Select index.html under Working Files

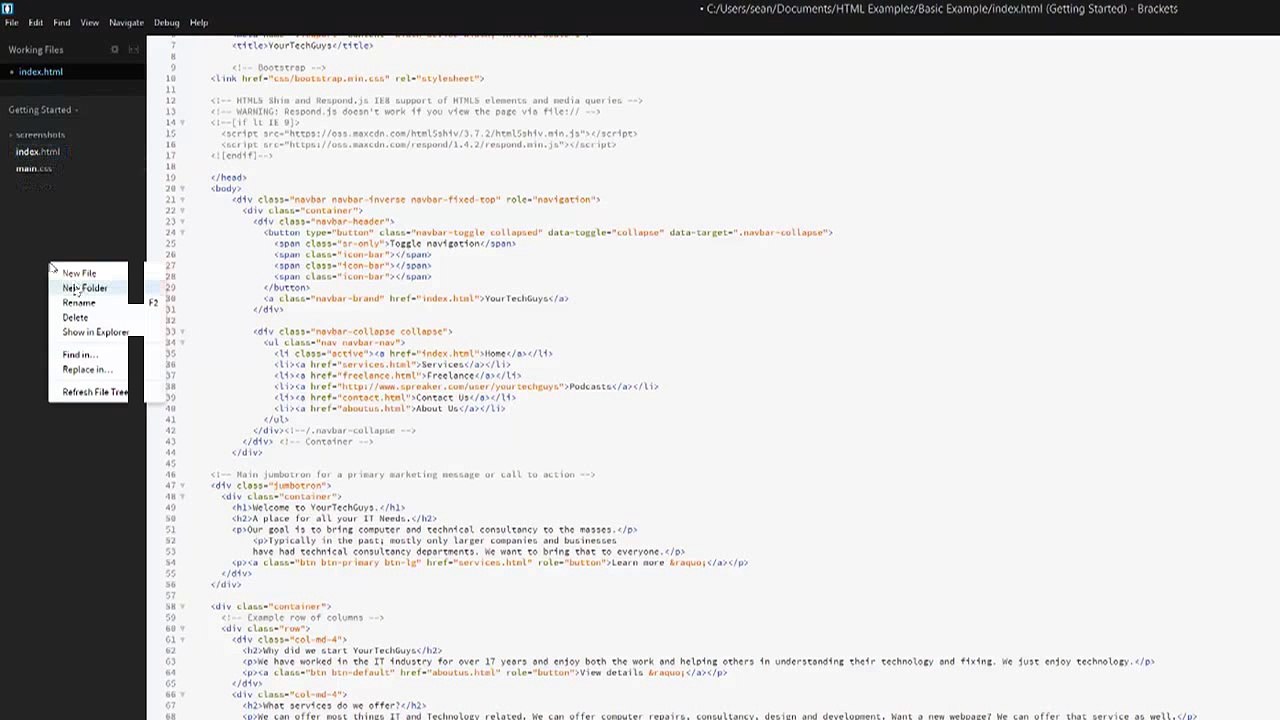[40, 72]
